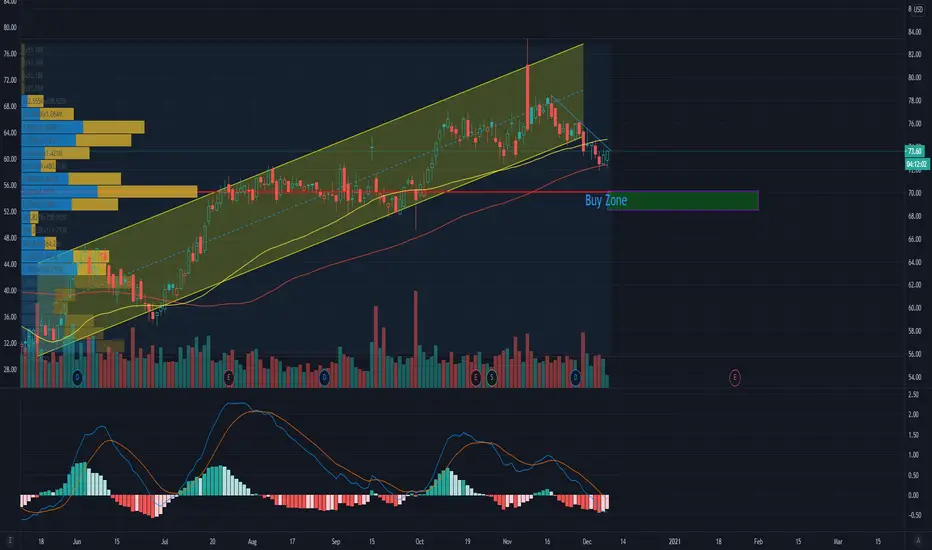Screen dimensions: 932x550
Task: Open the earnings marker before August
Action: [x=229, y=378]
